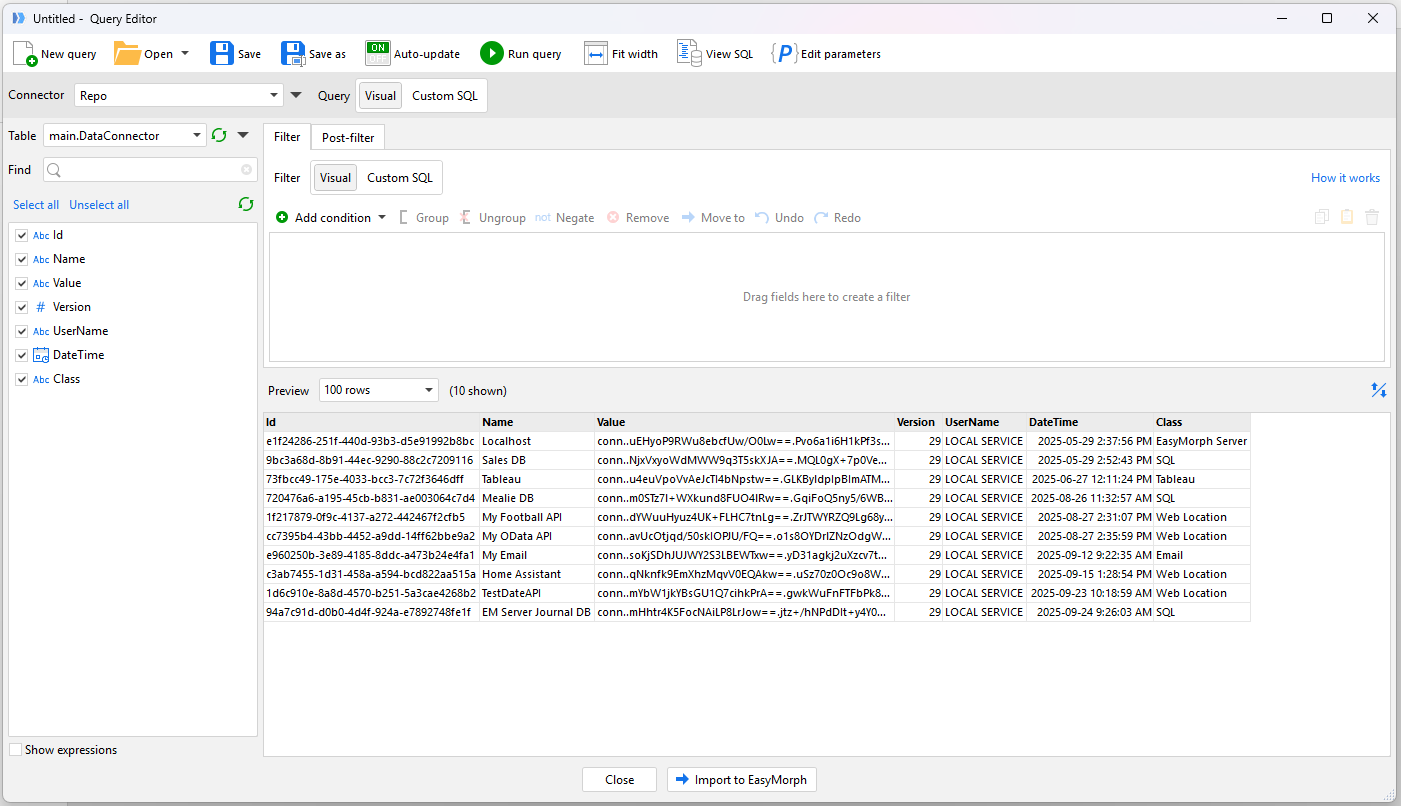1401x806 pixels.
Task: Refresh the table list with green arrows
Action: 220,136
